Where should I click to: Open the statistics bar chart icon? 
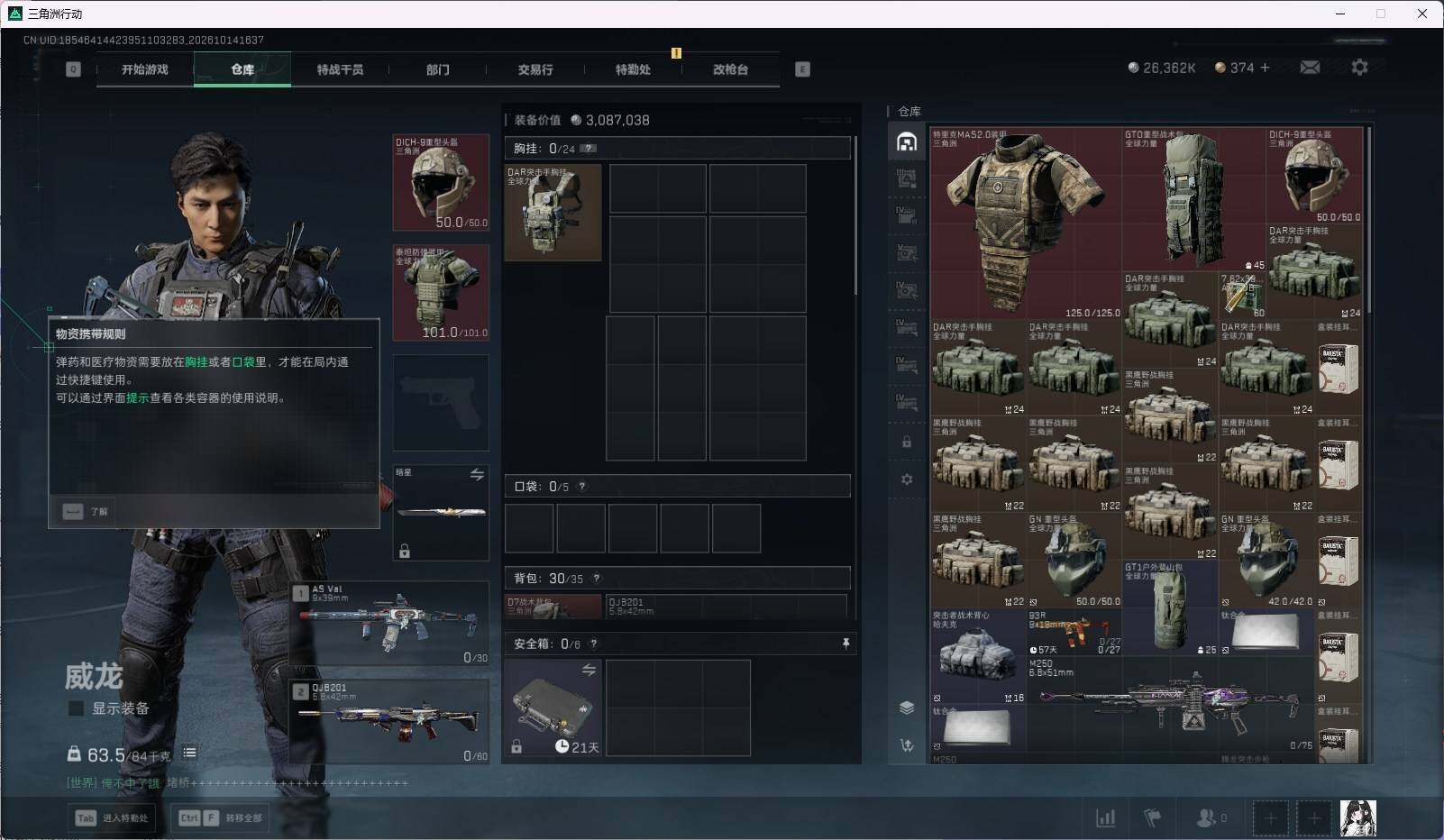1105,817
